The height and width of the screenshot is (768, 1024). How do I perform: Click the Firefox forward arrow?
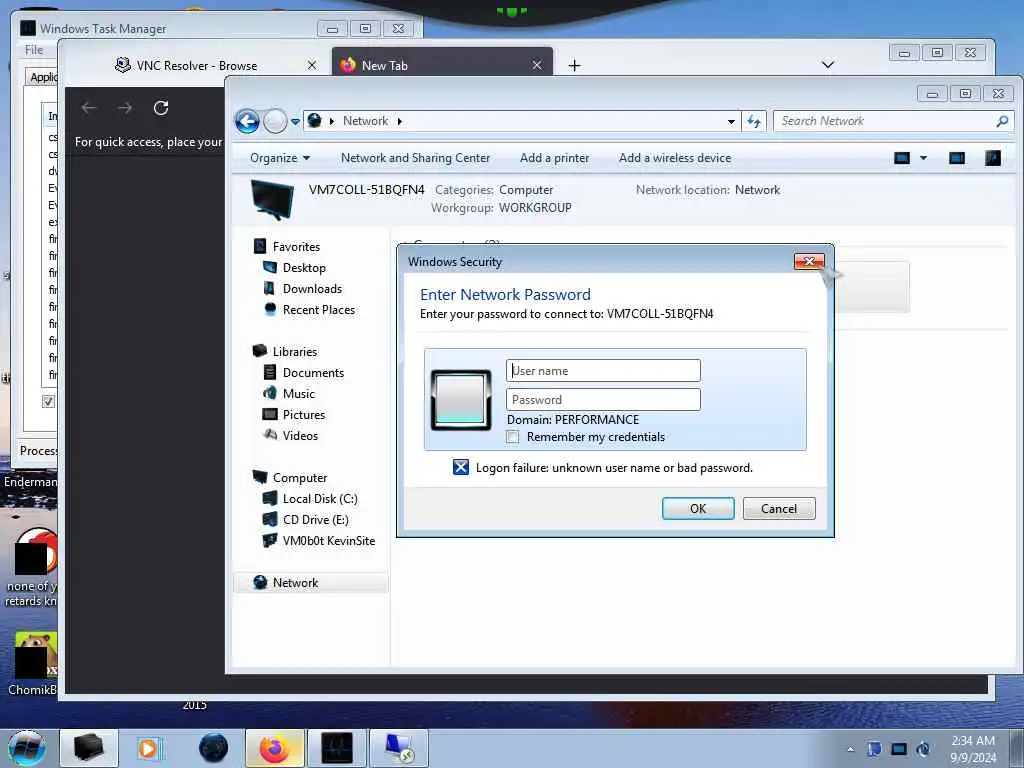tap(125, 108)
